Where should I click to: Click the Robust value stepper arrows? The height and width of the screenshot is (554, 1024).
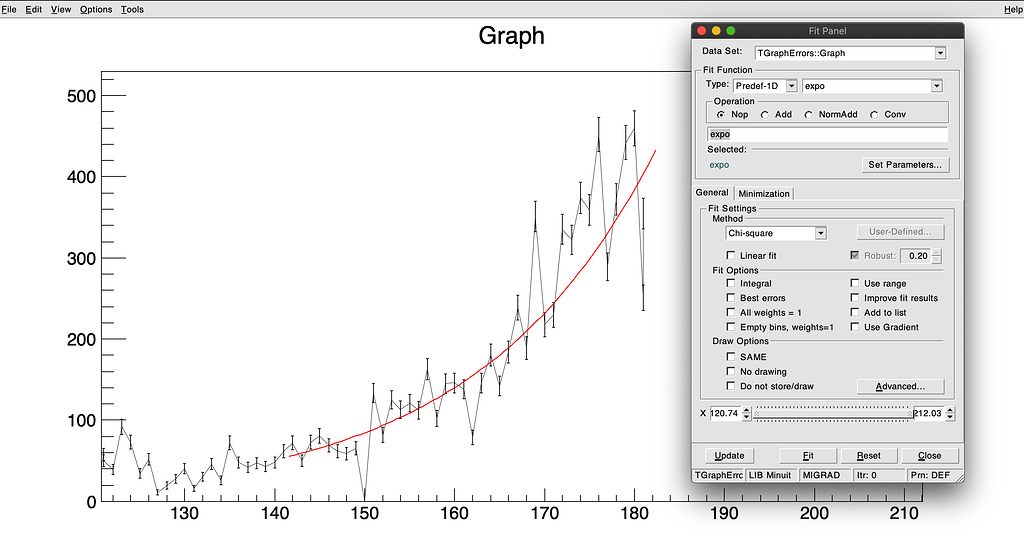click(936, 256)
